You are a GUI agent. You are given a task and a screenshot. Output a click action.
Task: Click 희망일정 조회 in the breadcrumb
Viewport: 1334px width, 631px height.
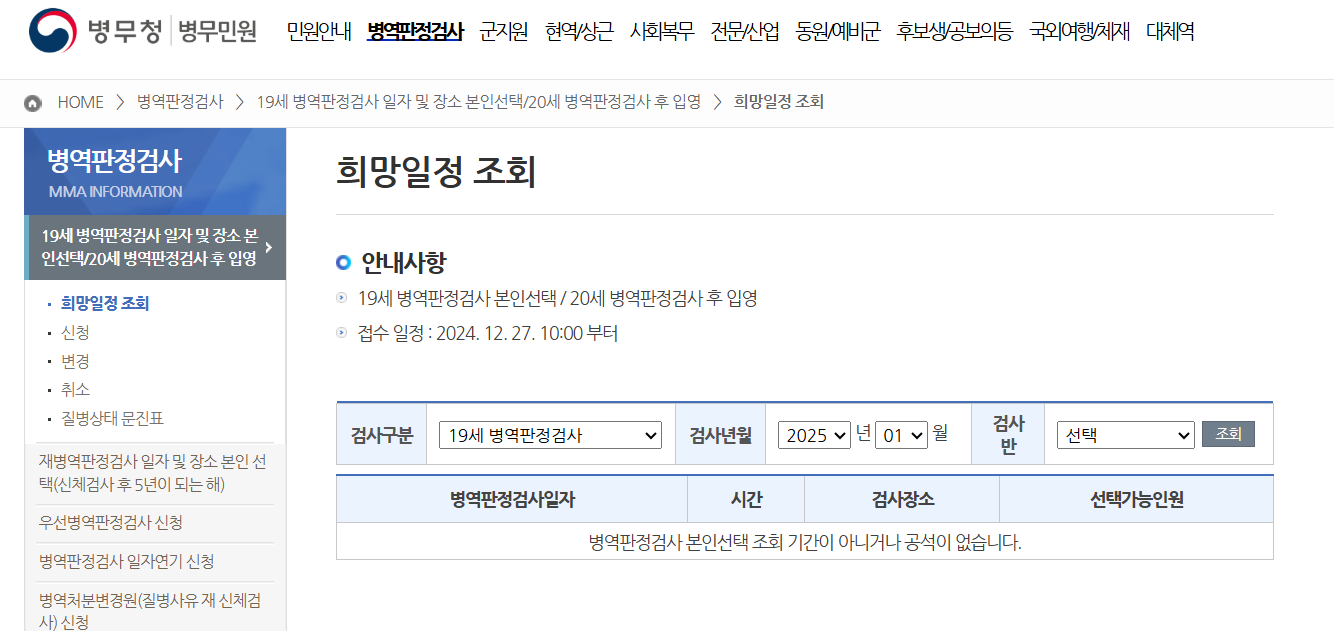coord(779,102)
